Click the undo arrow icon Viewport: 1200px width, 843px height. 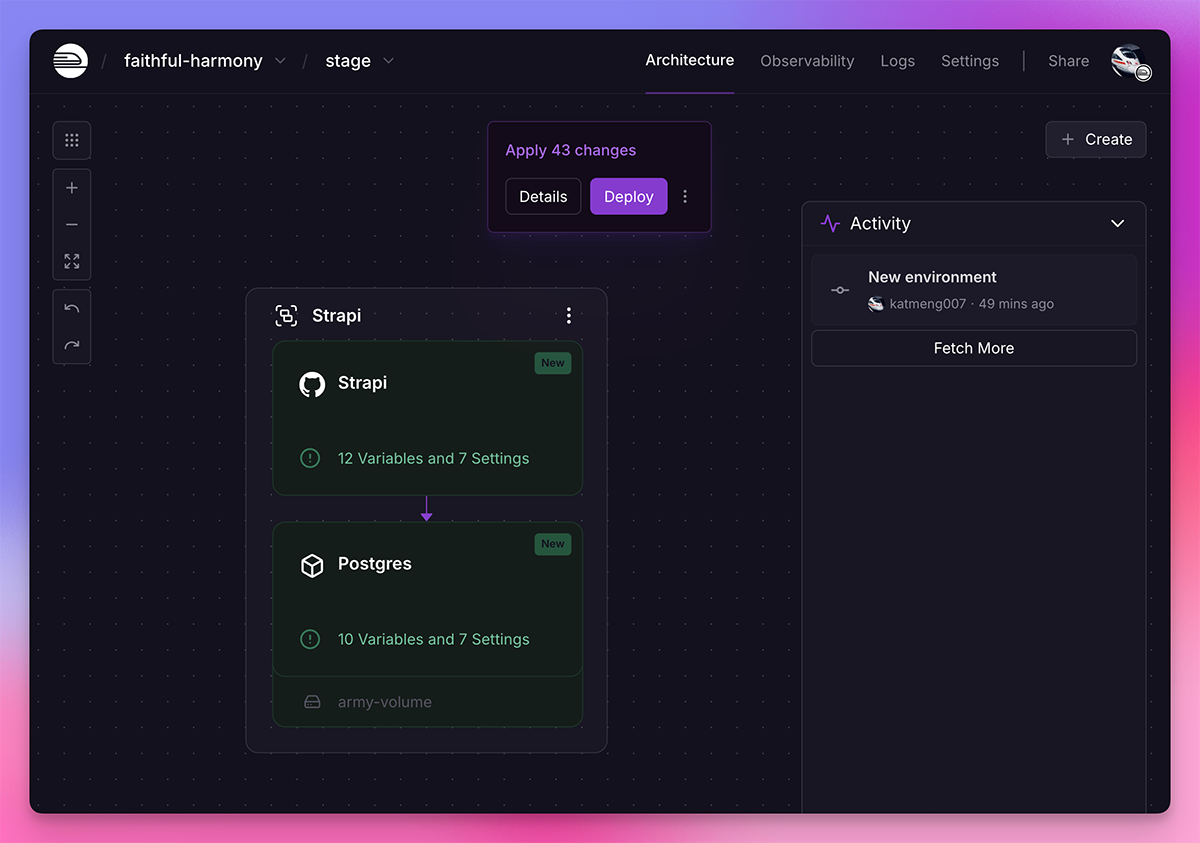coord(72,309)
